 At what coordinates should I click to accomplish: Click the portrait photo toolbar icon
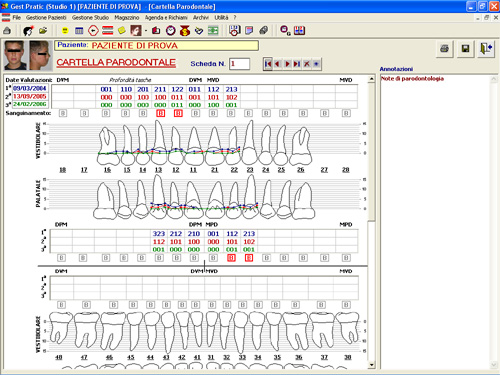pyautogui.click(x=136, y=31)
